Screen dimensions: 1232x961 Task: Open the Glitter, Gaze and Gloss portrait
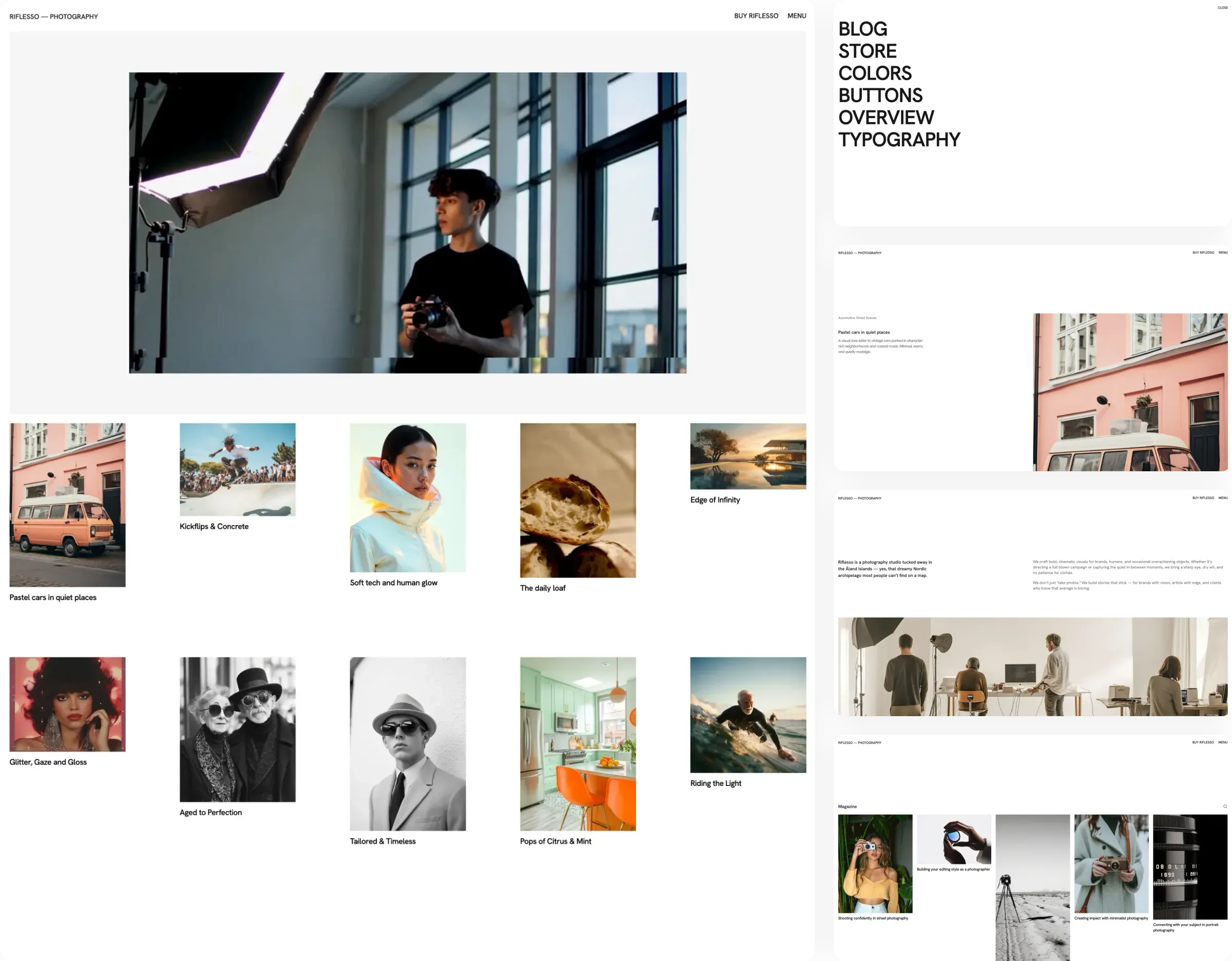point(67,704)
